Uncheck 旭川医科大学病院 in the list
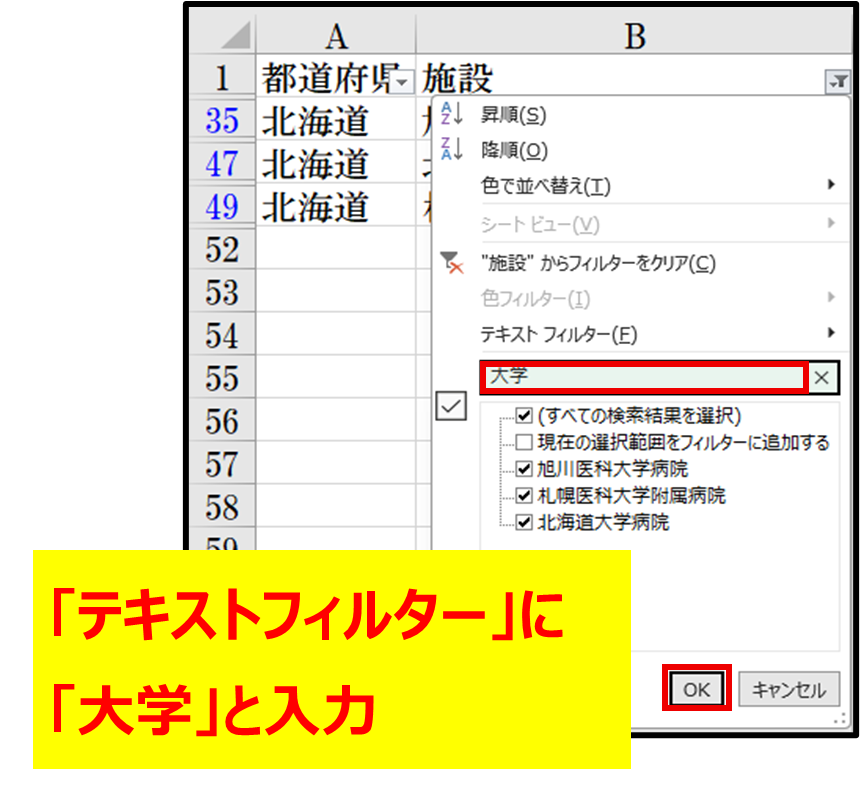Viewport: 860px width, 803px height. pyautogui.click(x=524, y=468)
